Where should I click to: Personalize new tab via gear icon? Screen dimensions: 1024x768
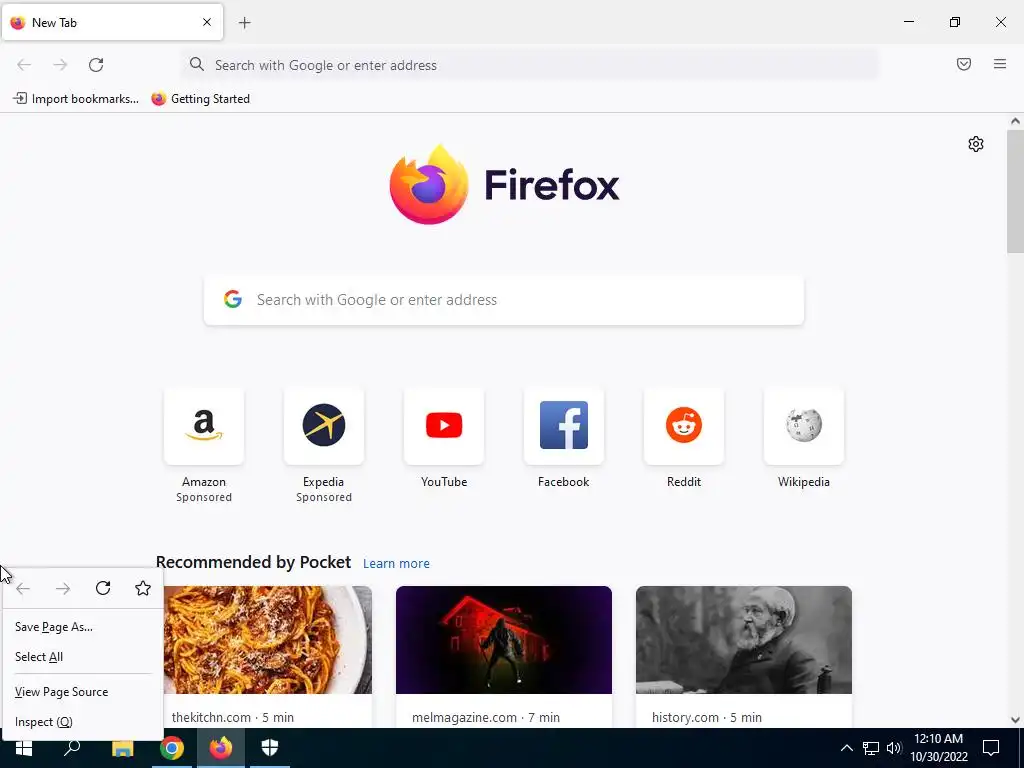pyautogui.click(x=976, y=144)
